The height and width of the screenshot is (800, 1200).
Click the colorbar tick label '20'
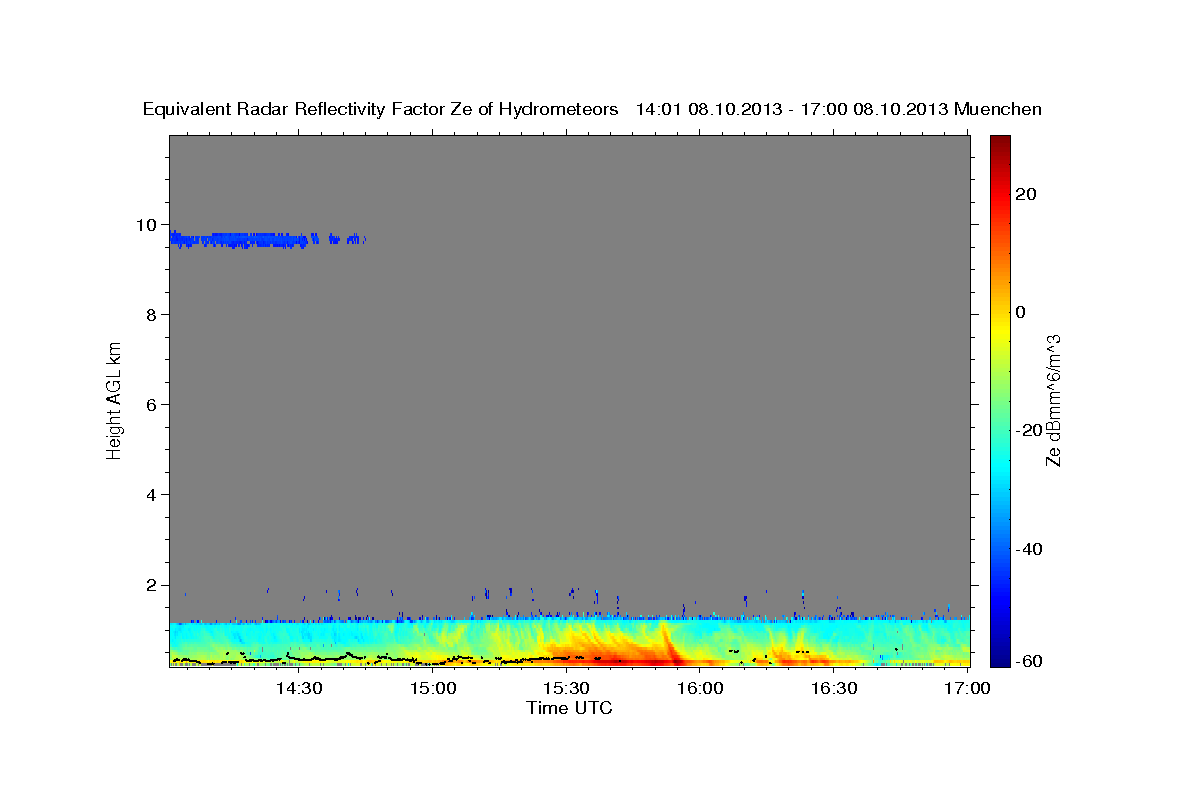[x=1026, y=194]
